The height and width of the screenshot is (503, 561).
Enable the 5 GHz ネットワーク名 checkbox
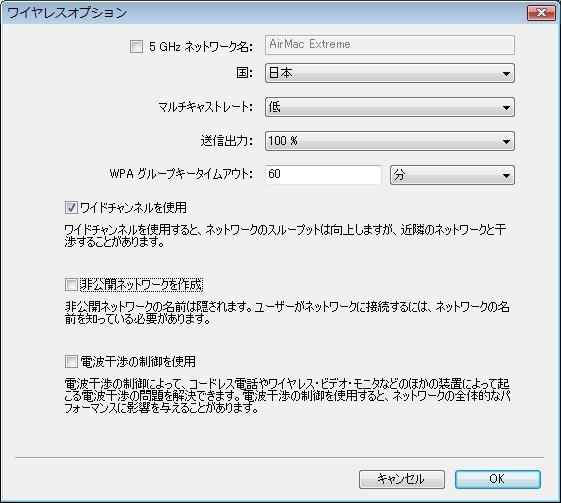pos(136,47)
